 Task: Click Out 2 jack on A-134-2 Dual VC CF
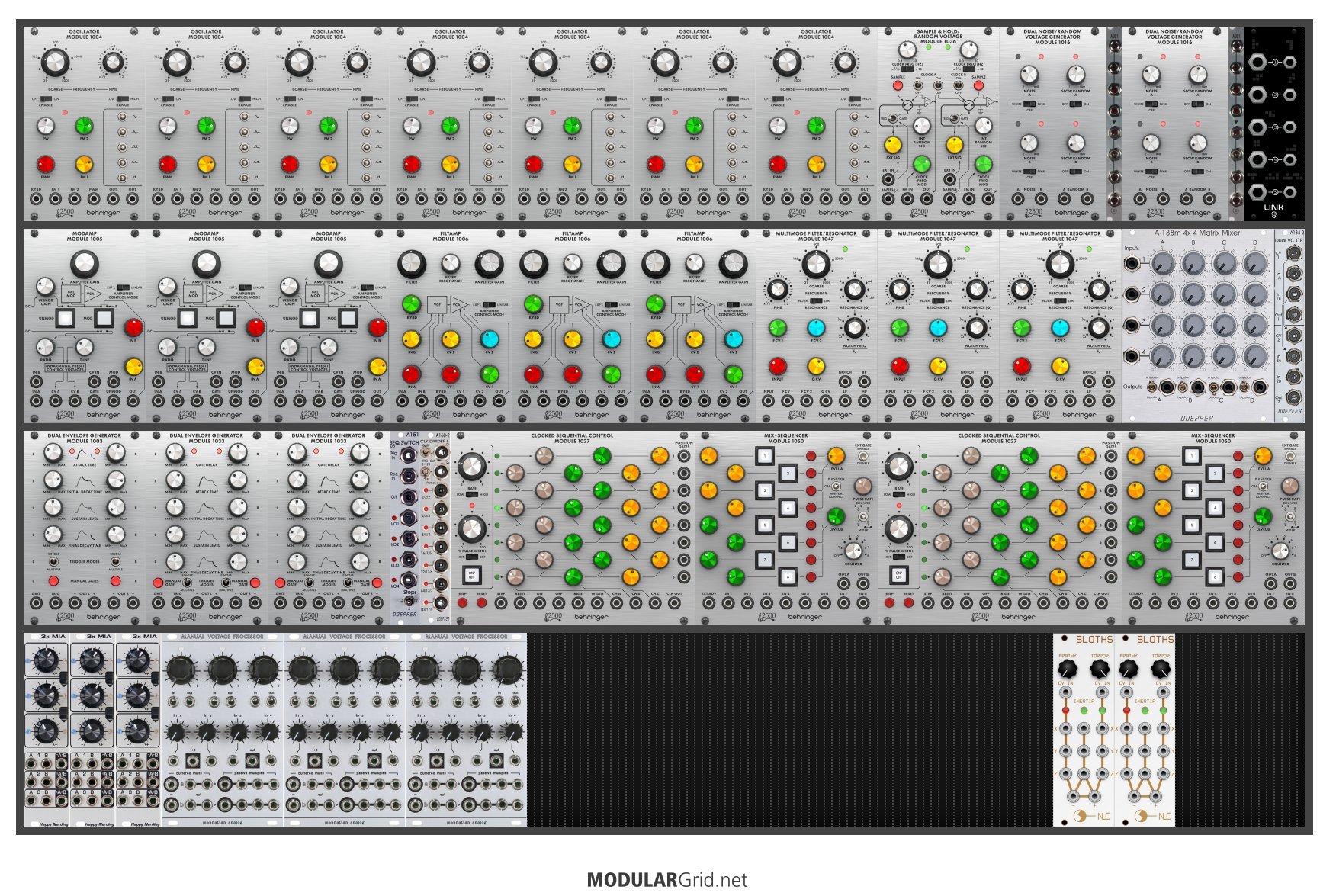[1294, 397]
